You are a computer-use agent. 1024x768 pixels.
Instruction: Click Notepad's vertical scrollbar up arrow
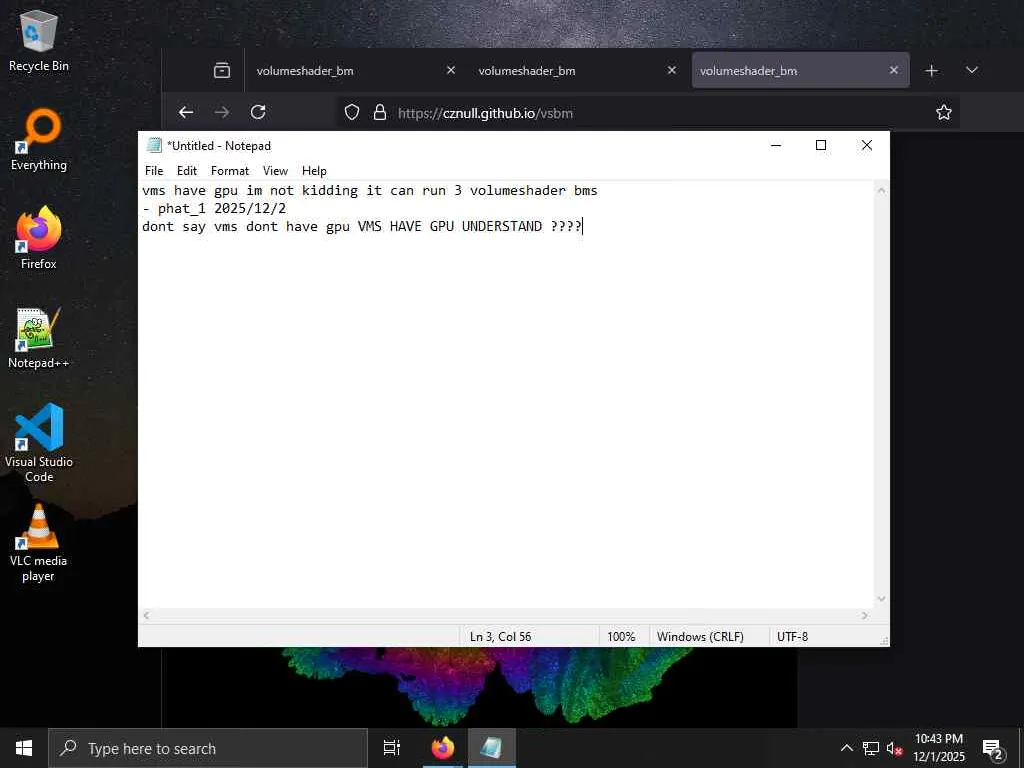[x=881, y=190]
